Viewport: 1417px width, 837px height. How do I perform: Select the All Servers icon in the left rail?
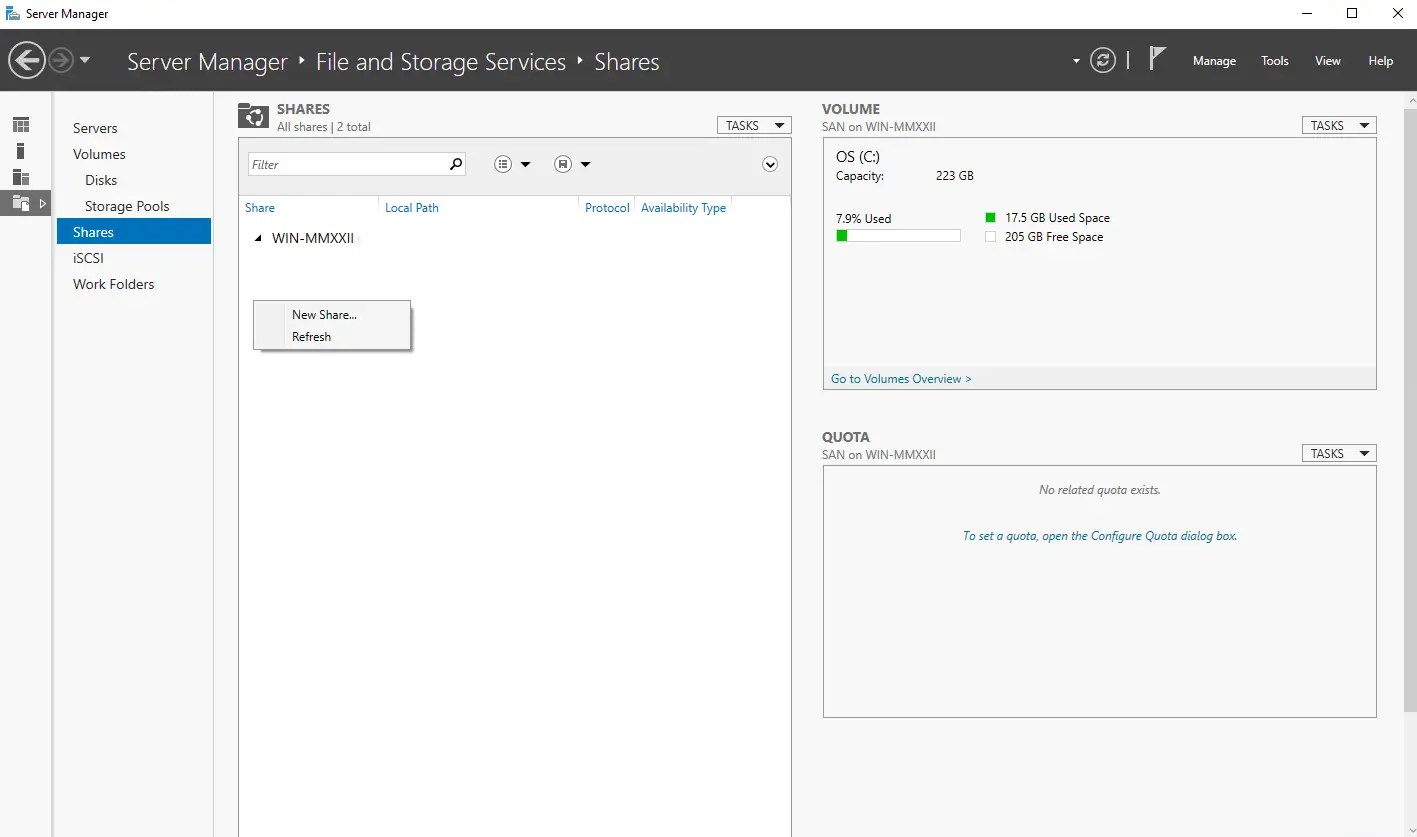(x=21, y=177)
